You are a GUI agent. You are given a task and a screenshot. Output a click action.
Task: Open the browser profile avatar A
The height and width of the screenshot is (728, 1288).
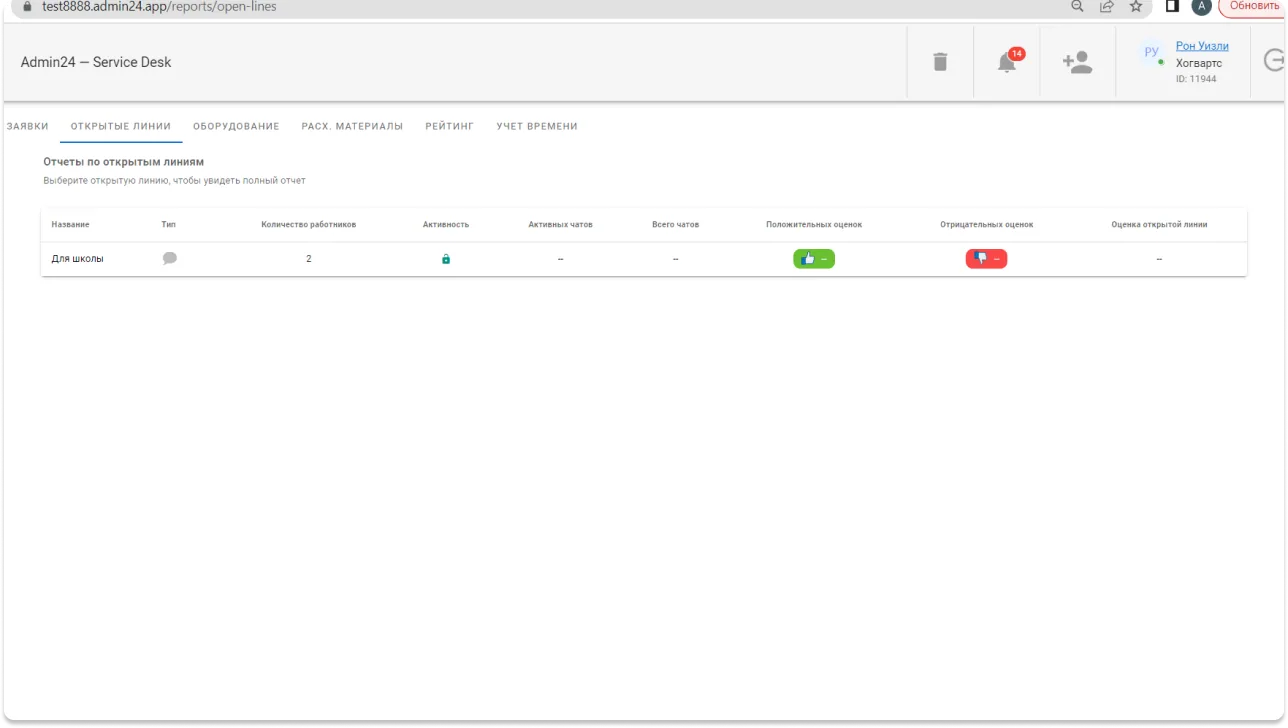click(x=1201, y=6)
